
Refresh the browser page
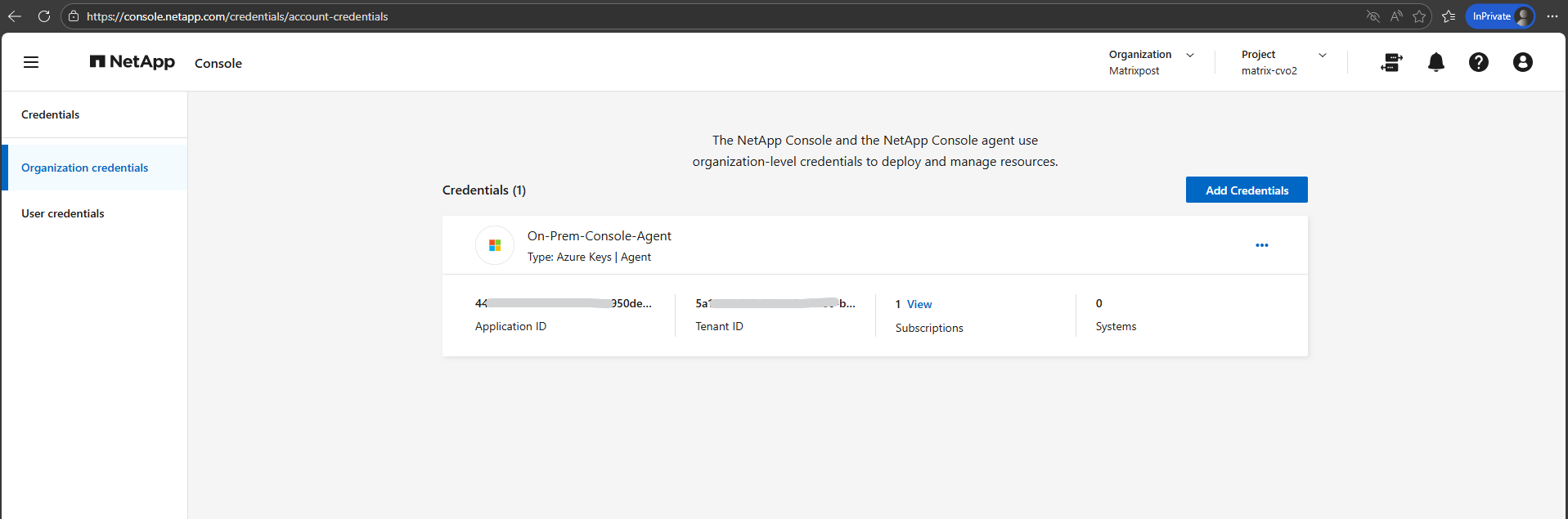(44, 16)
